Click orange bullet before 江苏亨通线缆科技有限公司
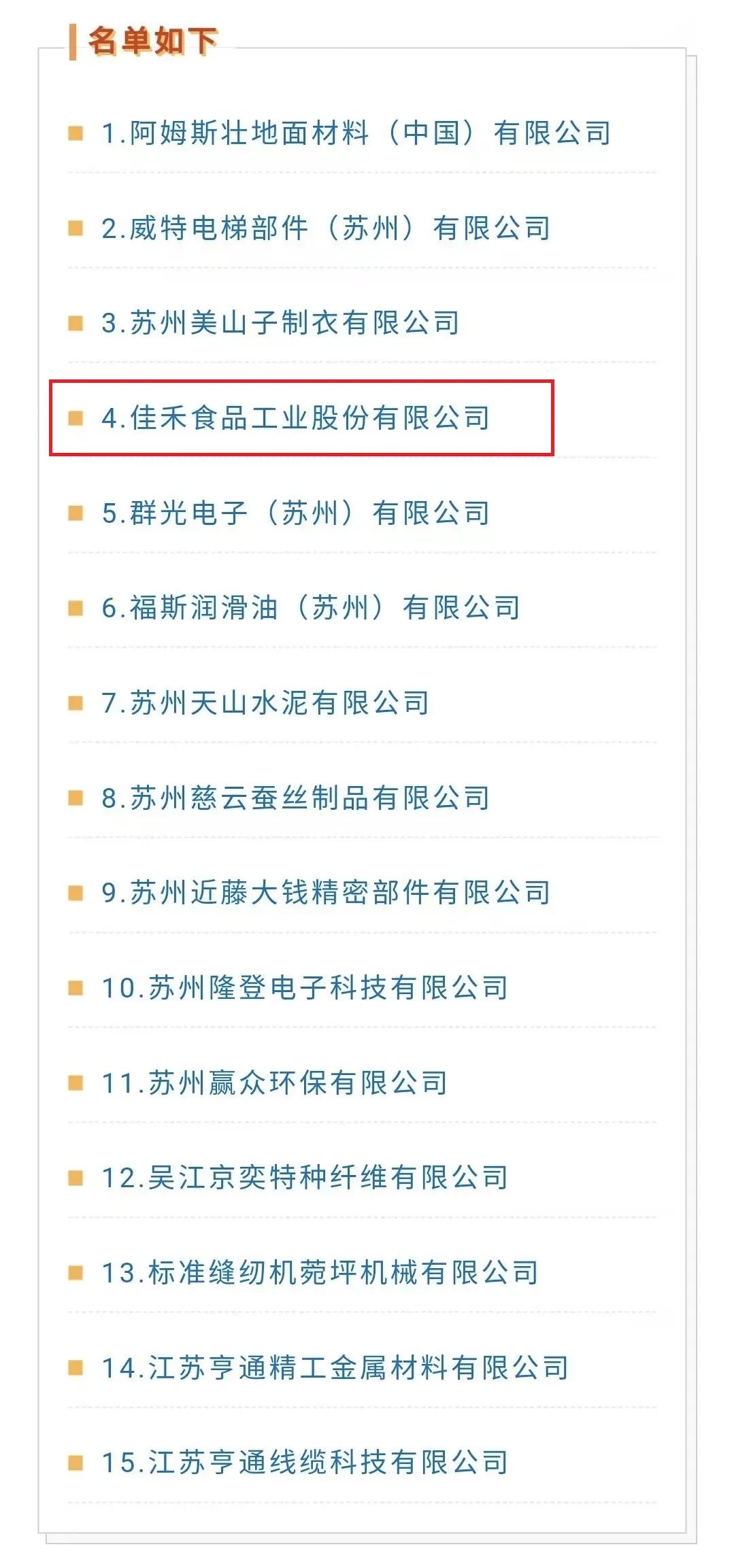 coord(76,1462)
